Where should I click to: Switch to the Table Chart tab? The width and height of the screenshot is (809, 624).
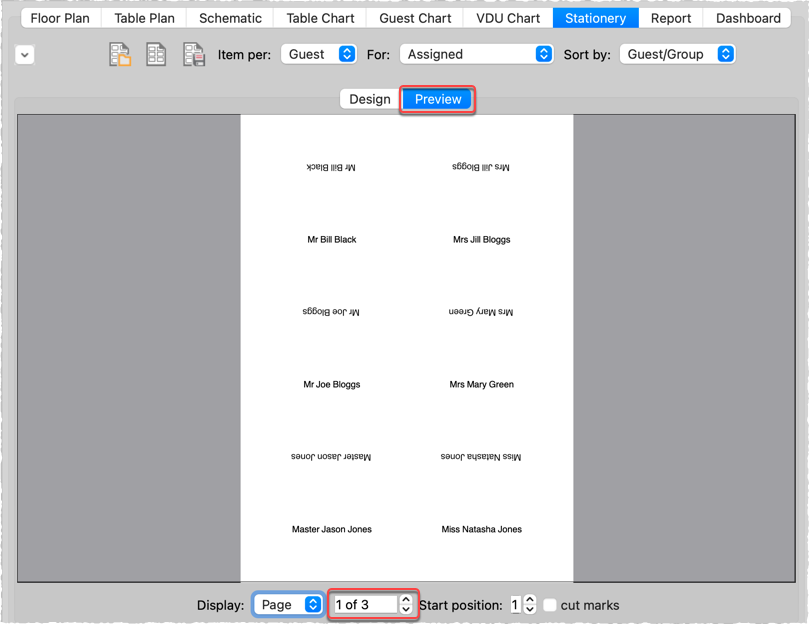(x=320, y=18)
